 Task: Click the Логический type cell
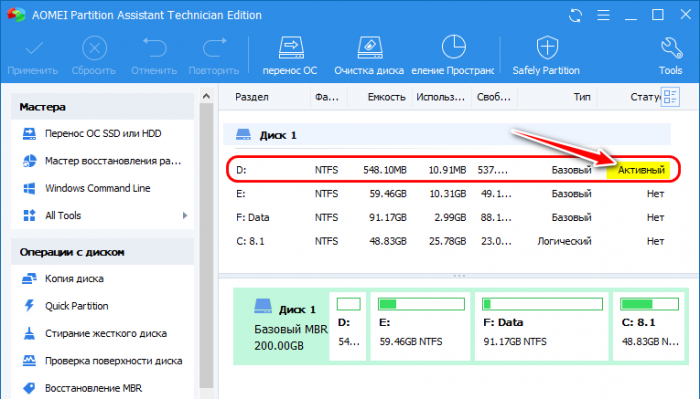point(564,241)
